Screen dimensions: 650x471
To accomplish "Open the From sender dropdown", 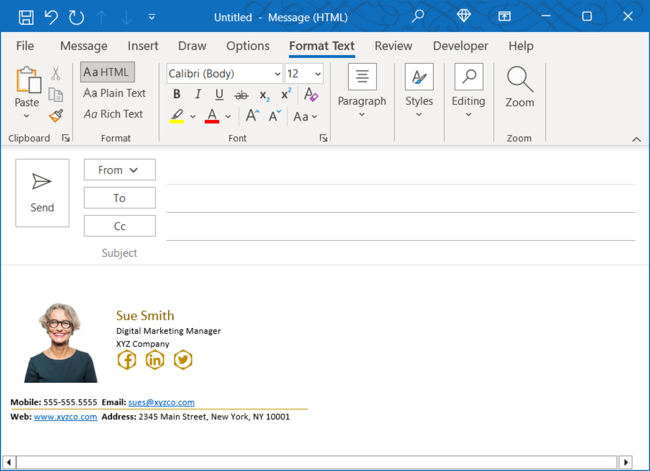I will tap(119, 170).
